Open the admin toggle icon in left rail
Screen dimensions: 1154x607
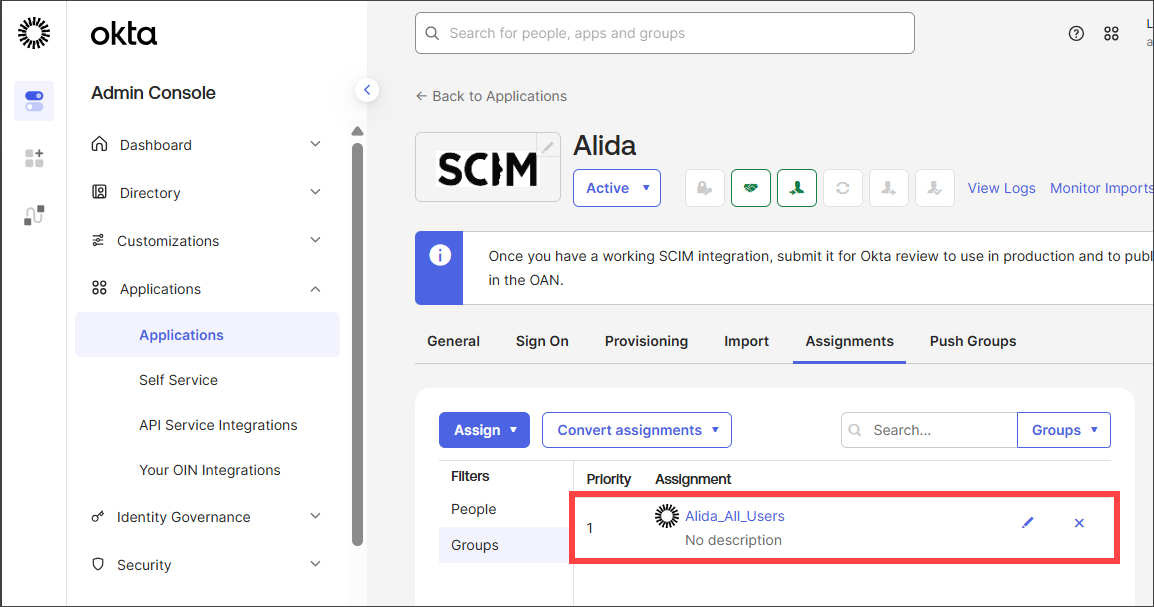point(34,101)
